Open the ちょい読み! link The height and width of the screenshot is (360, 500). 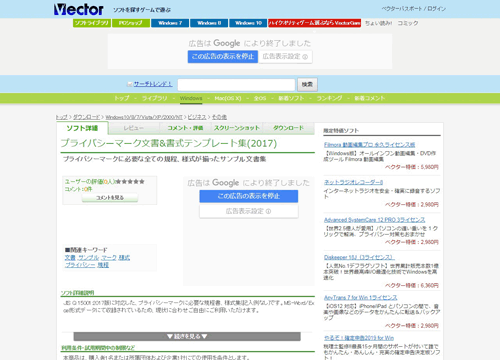pos(378,23)
